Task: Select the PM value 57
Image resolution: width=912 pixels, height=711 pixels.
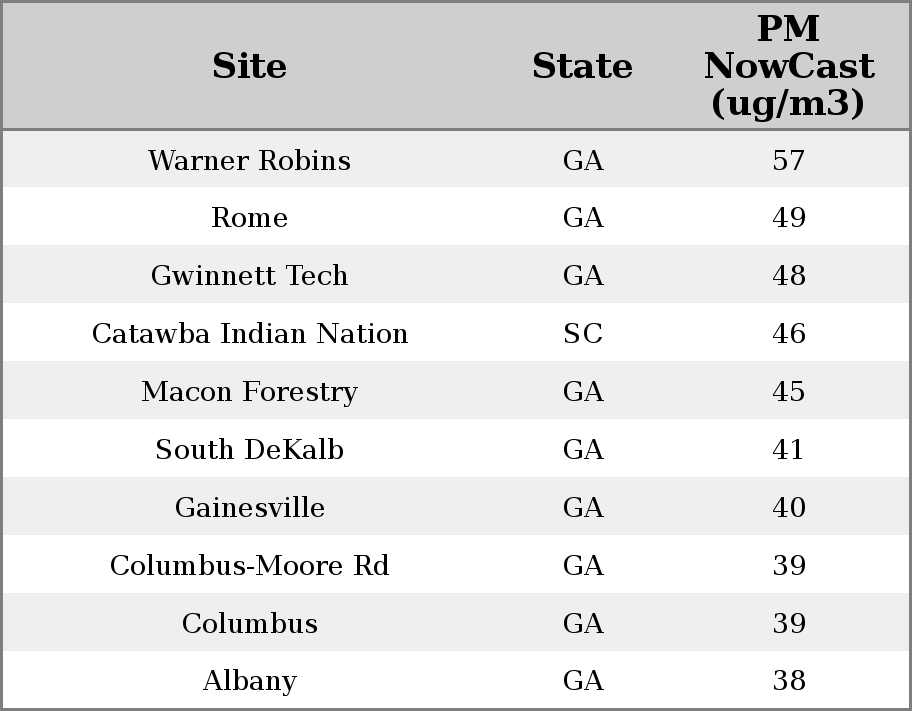Action: point(788,161)
